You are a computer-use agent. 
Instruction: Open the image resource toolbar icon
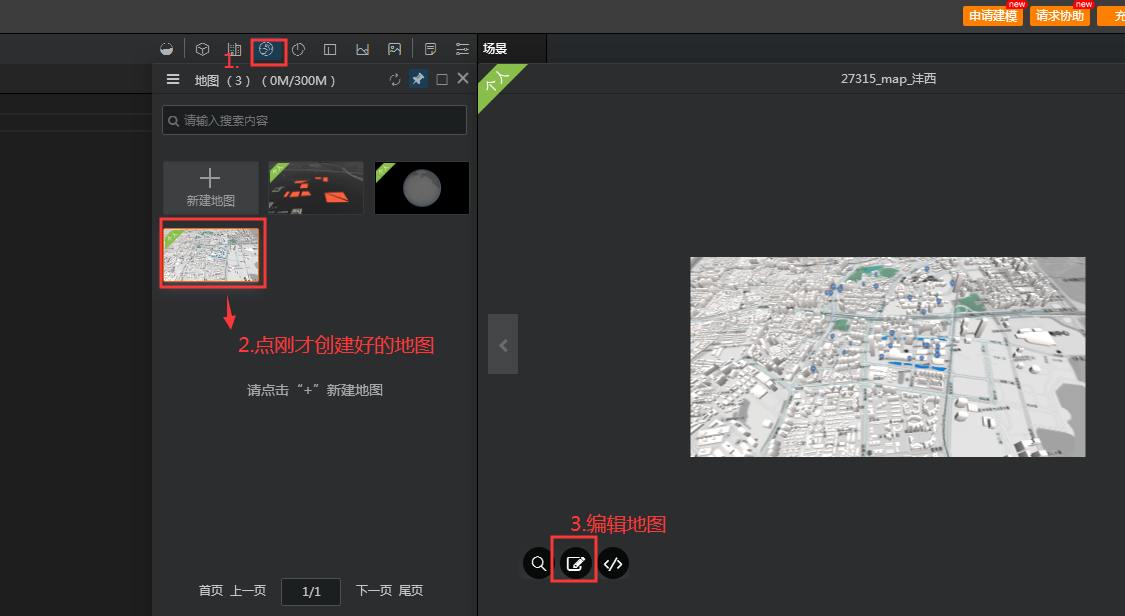tap(394, 48)
